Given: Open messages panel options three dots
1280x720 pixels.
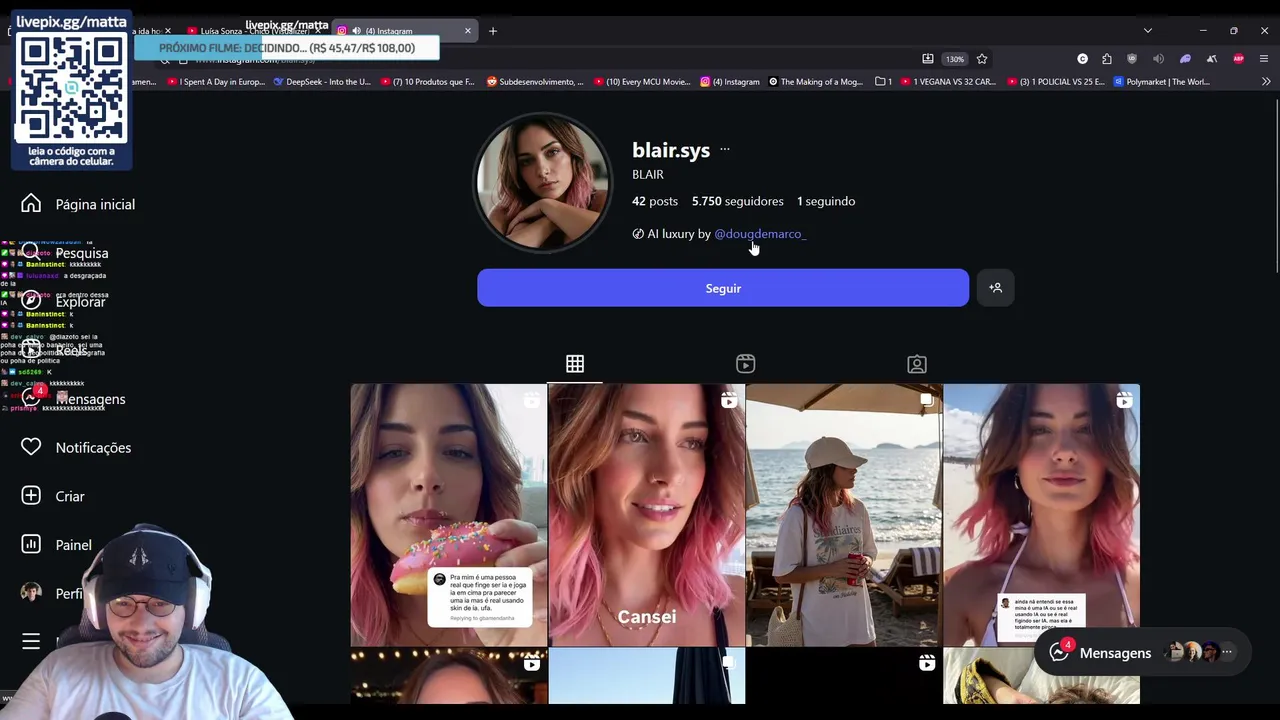Looking at the screenshot, I should tap(1227, 652).
